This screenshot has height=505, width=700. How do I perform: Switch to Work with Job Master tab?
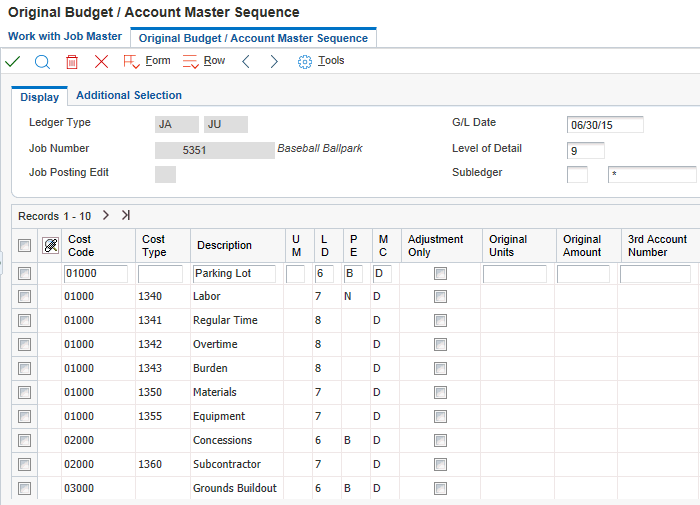[65, 36]
